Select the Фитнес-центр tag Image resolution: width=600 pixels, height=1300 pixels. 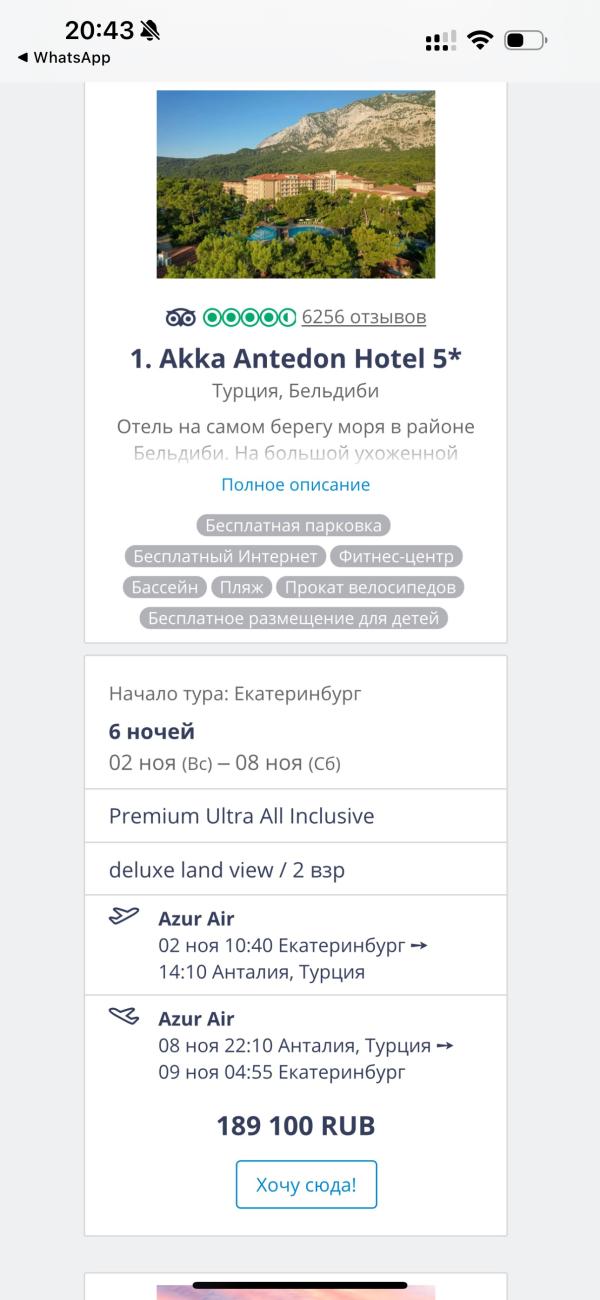(x=396, y=556)
